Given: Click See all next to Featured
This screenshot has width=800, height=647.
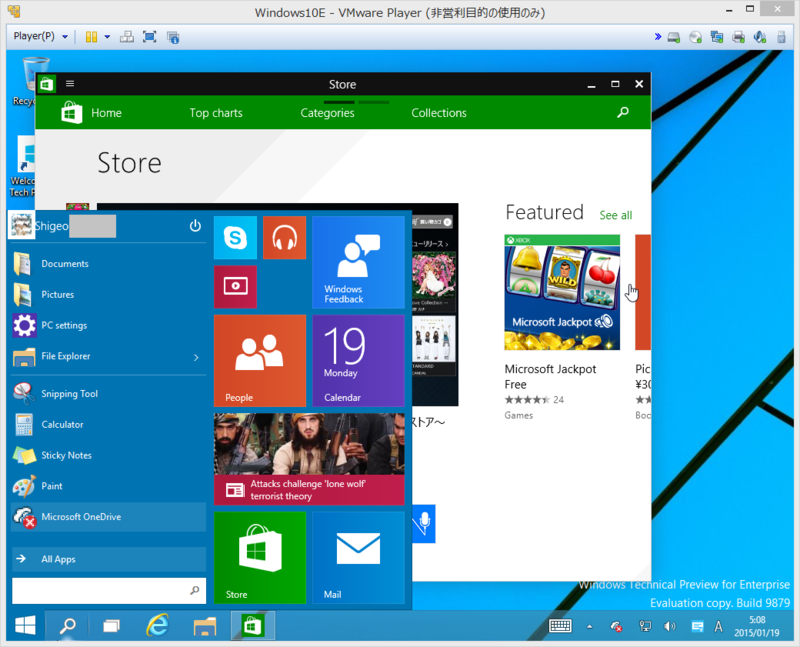Looking at the screenshot, I should pyautogui.click(x=615, y=215).
